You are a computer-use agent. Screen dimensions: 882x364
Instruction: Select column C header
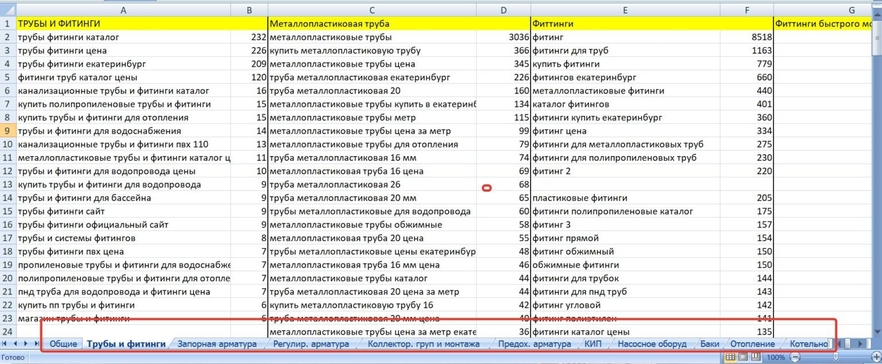click(x=372, y=10)
